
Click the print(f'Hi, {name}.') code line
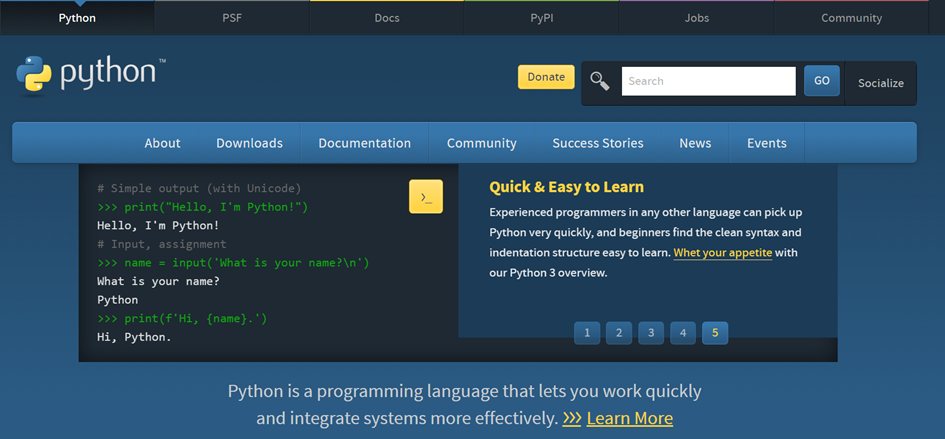182,318
